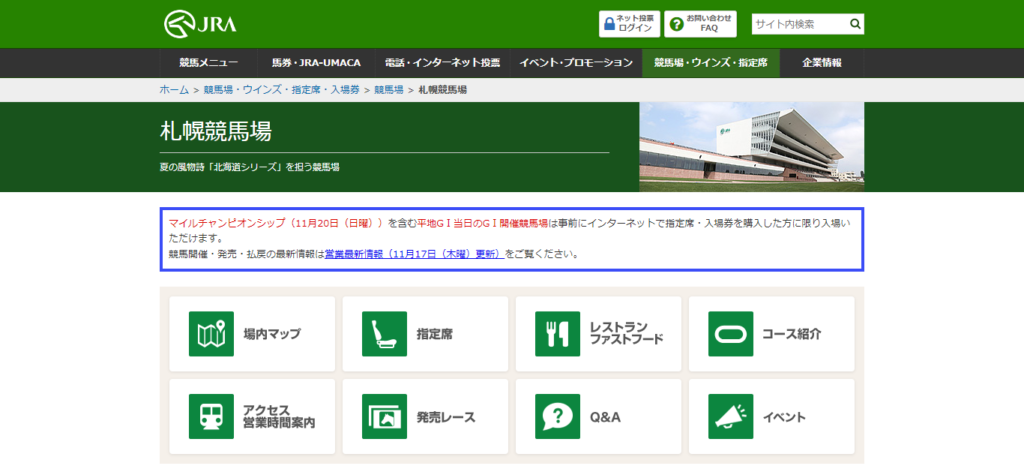Click the お問い合わせ FAQ button text
This screenshot has width=1024, height=469.
[x=709, y=24]
